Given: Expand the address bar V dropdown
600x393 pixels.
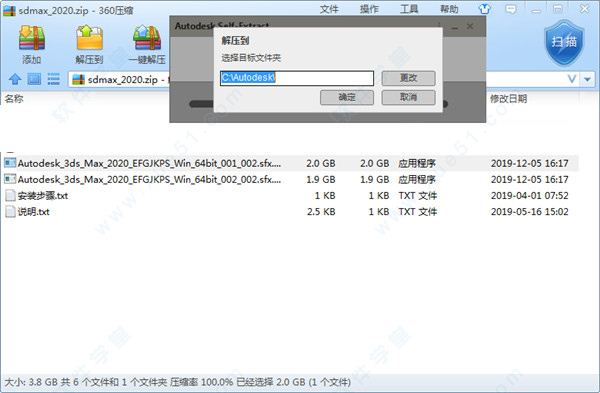Looking at the screenshot, I should tap(572, 79).
